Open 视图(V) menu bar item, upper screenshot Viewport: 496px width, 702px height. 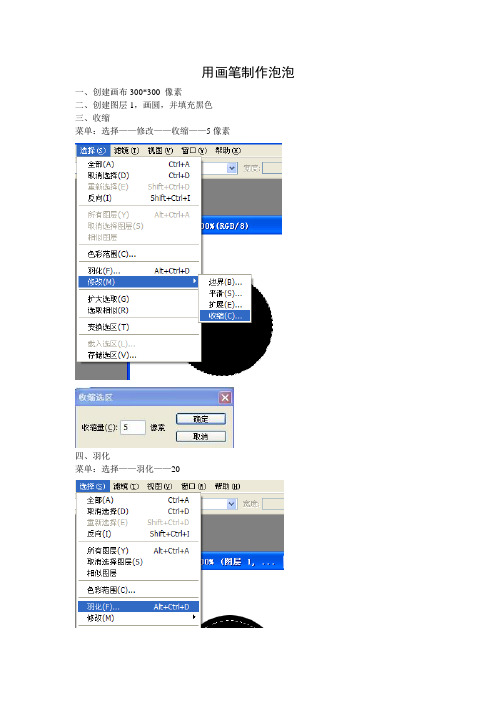tap(160, 150)
